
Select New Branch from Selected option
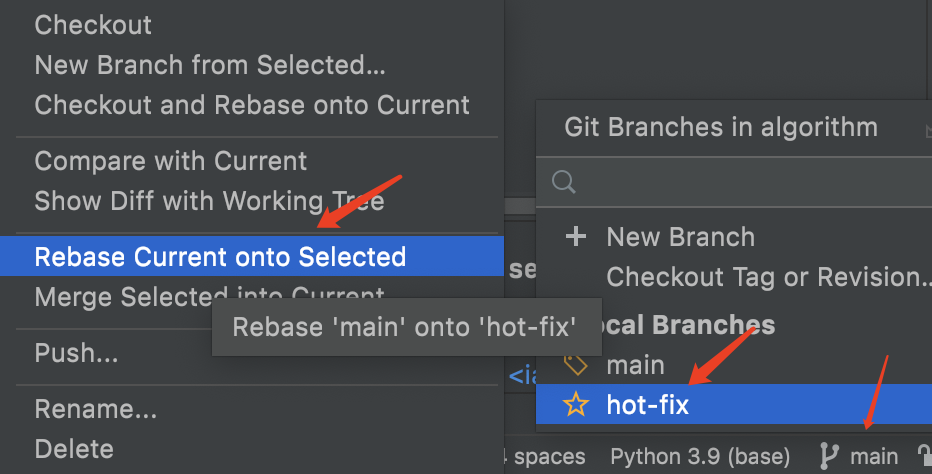(210, 65)
